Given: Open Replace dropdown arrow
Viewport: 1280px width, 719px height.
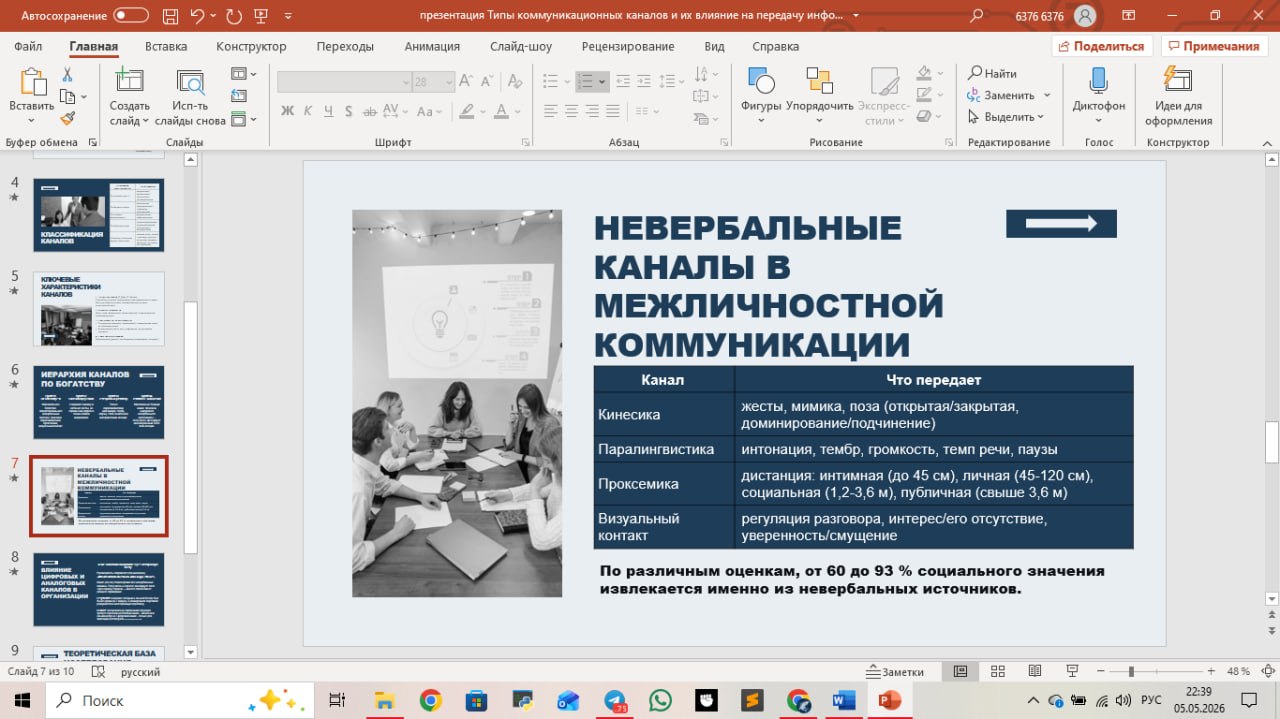Looking at the screenshot, I should 1047,95.
